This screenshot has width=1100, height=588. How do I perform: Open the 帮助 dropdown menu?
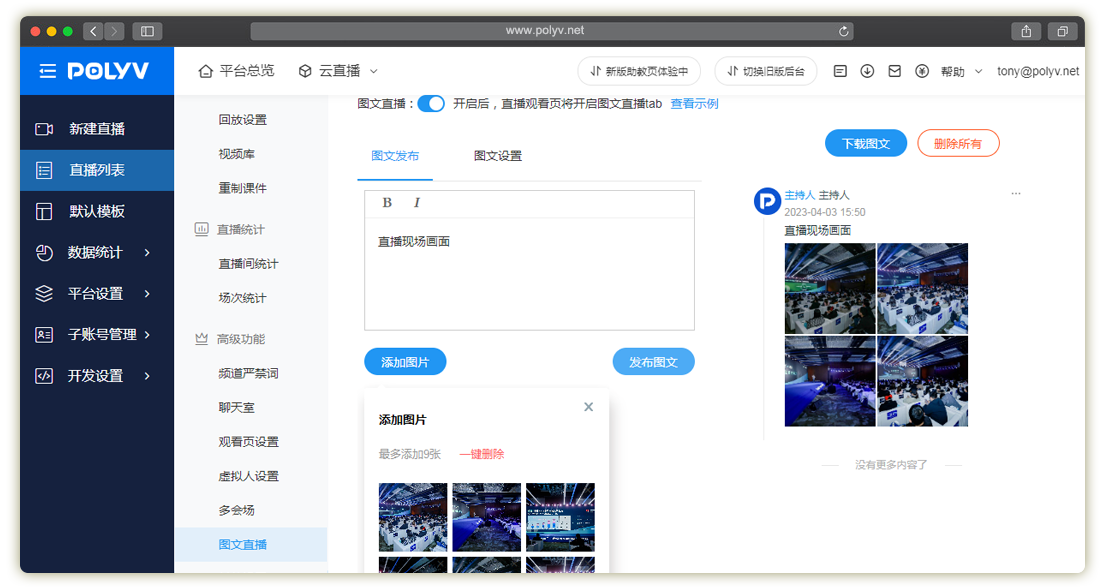(x=961, y=72)
